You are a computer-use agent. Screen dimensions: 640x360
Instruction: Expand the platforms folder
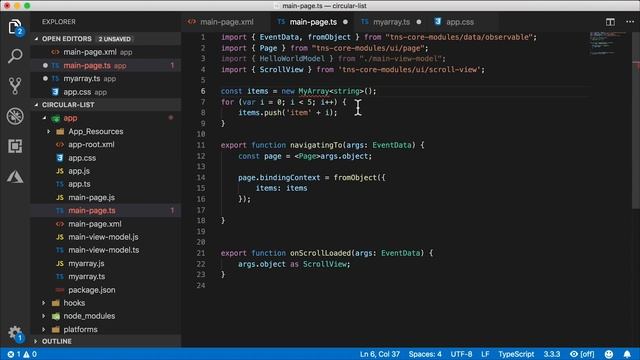(44, 329)
